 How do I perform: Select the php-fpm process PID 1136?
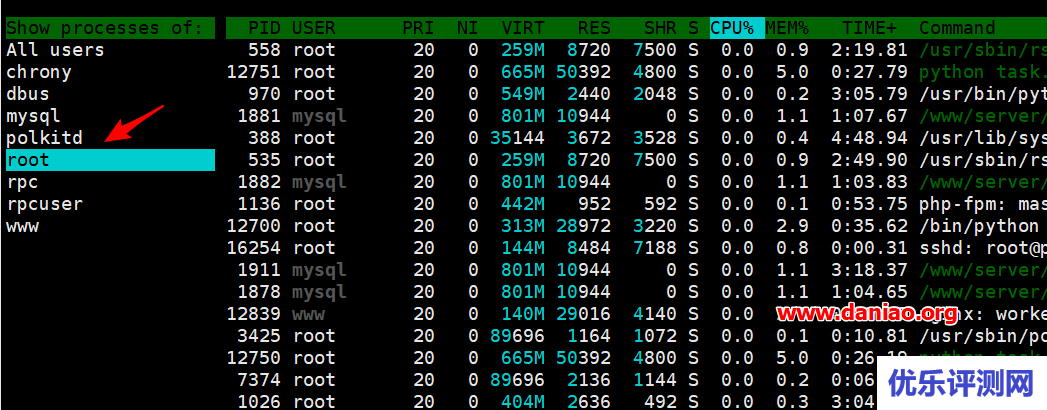click(636, 204)
